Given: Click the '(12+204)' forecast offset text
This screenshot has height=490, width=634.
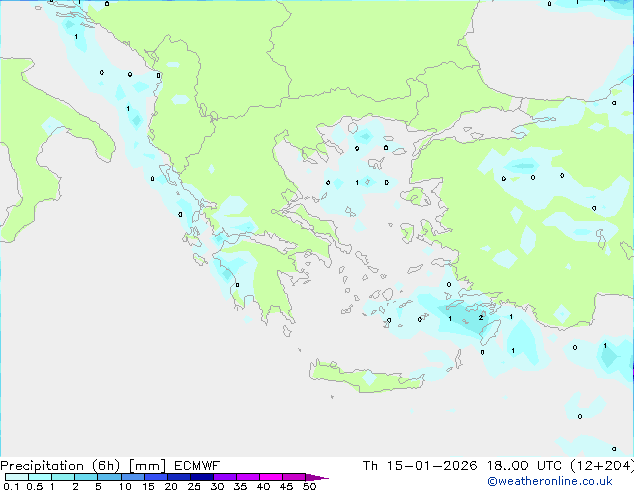Looking at the screenshot, I should [x=602, y=466].
